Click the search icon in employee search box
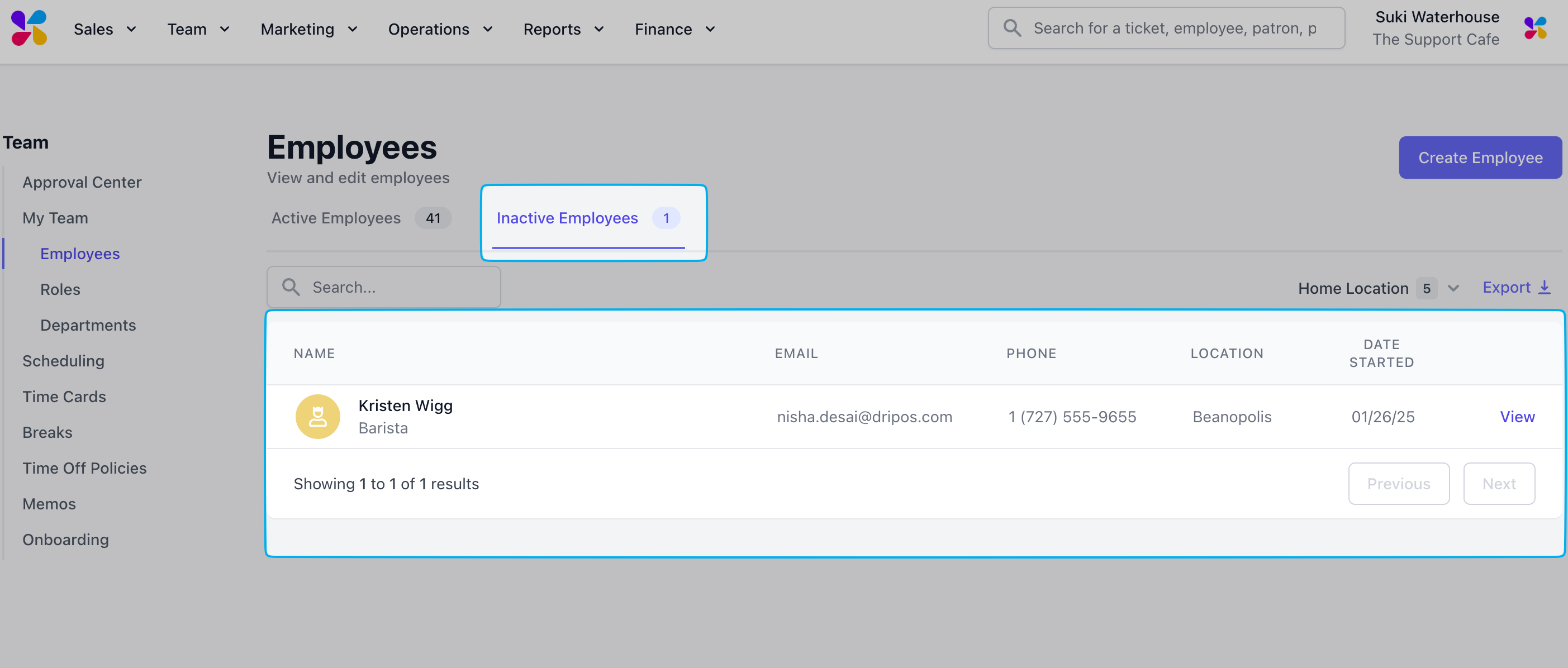The height and width of the screenshot is (668, 1568). [291, 287]
